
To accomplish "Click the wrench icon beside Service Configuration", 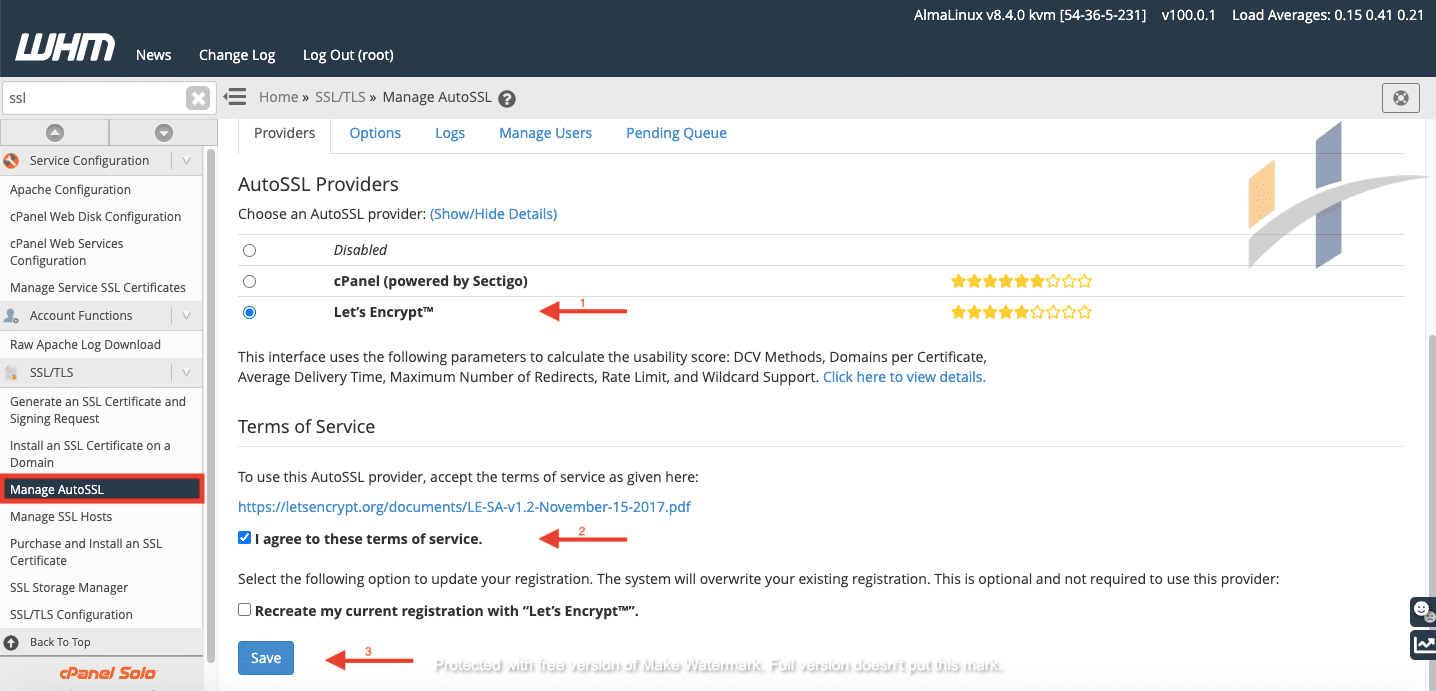I will click(x=12, y=160).
